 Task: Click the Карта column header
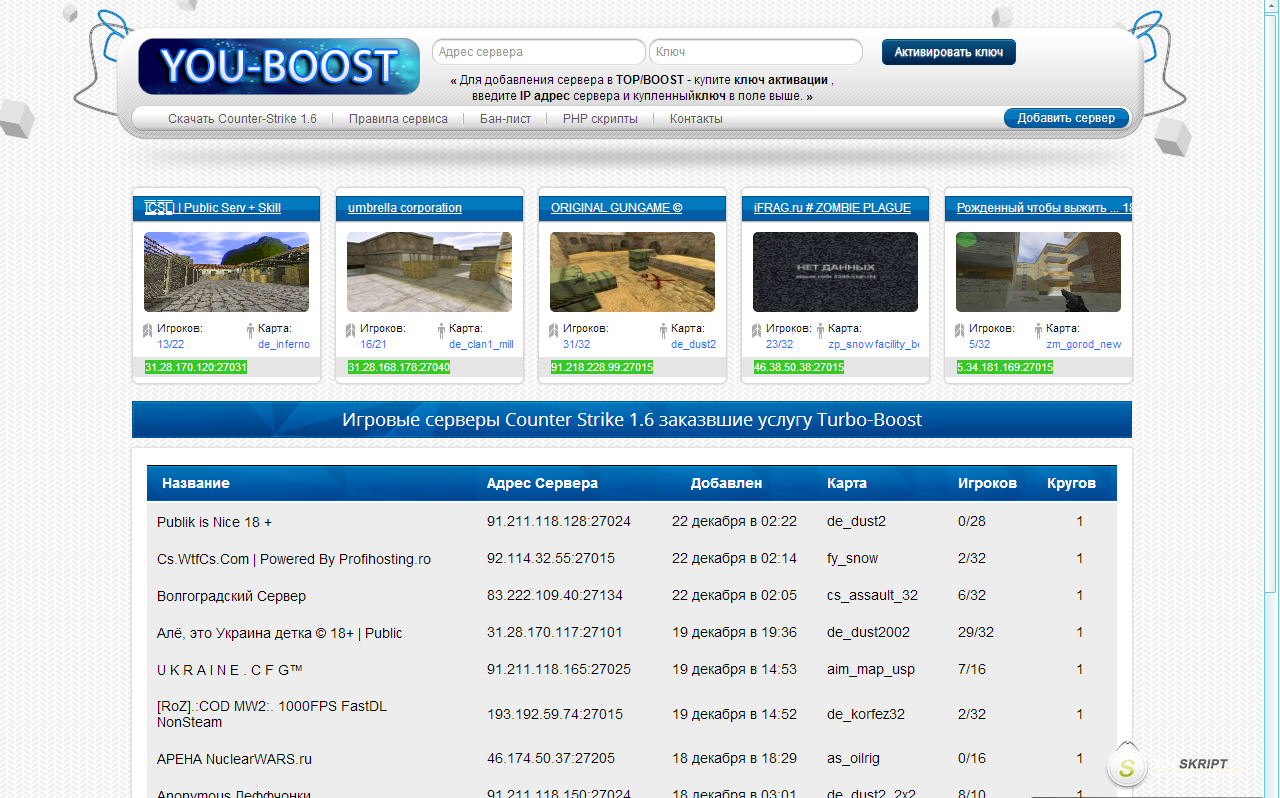[x=847, y=483]
